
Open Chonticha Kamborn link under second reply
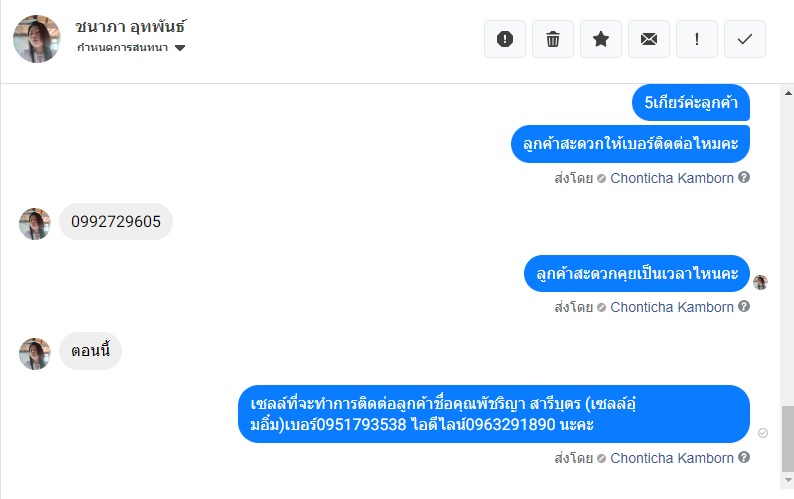point(672,307)
